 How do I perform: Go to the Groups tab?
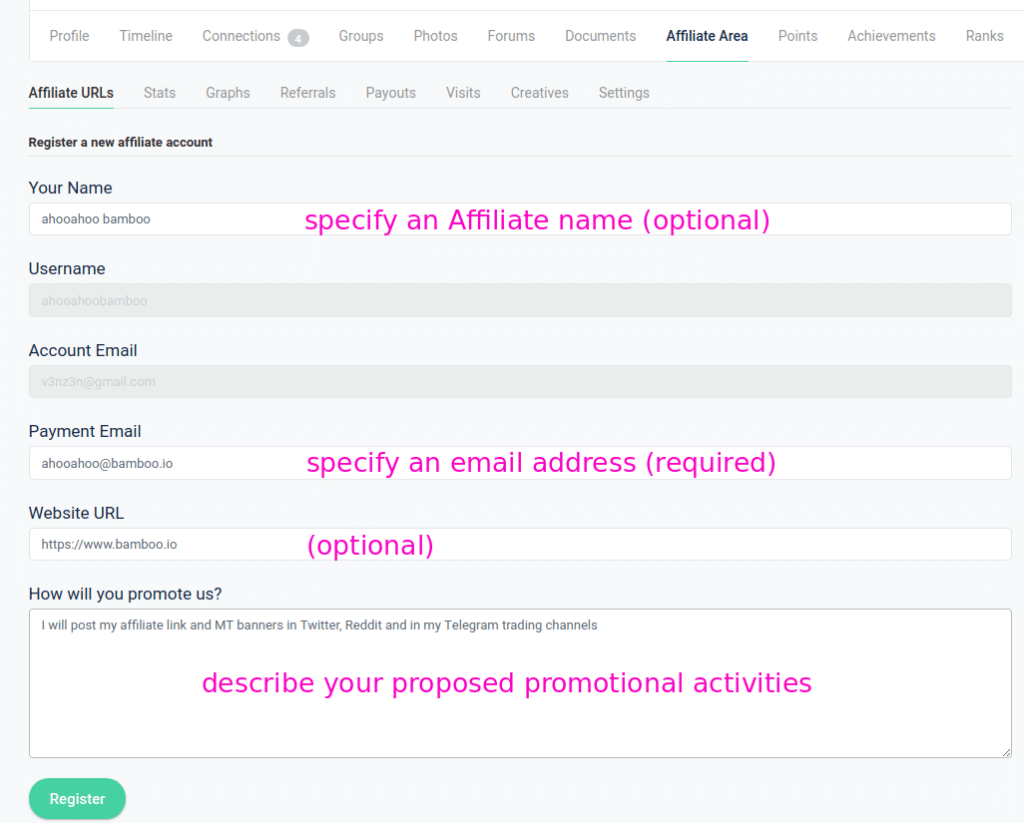(361, 36)
